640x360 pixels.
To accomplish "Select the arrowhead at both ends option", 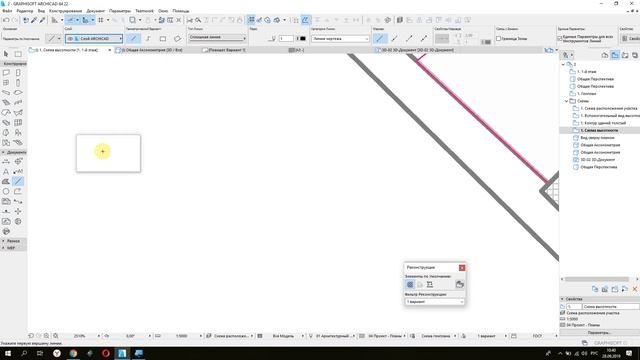I will [x=424, y=38].
